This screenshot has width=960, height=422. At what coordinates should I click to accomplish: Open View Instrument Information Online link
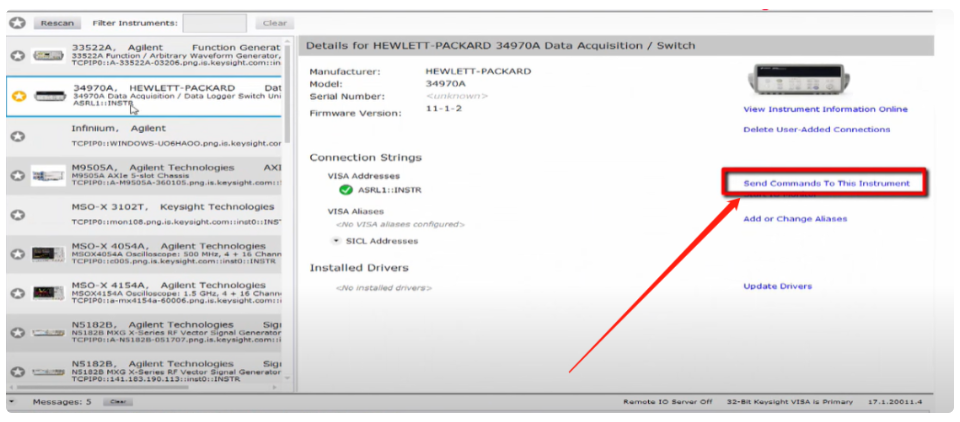pyautogui.click(x=825, y=110)
